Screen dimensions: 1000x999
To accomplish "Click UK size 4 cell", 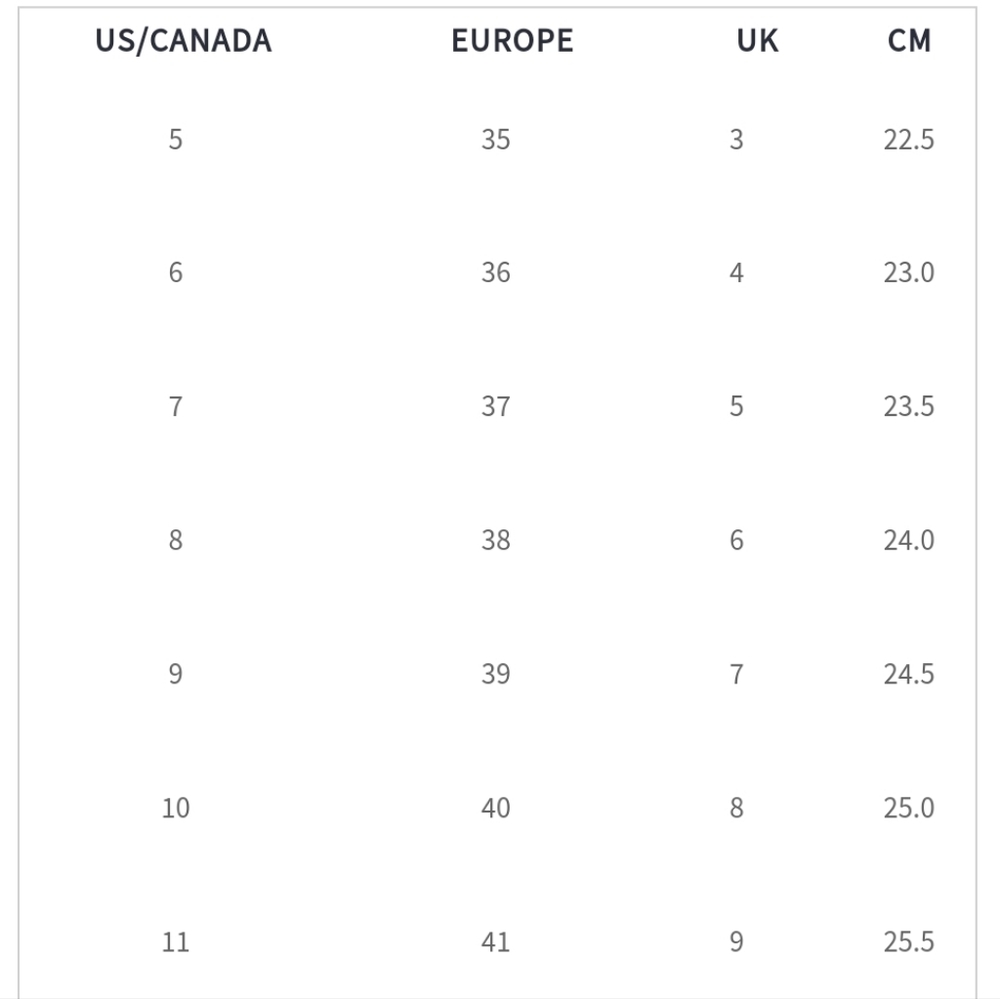I will [x=736, y=272].
